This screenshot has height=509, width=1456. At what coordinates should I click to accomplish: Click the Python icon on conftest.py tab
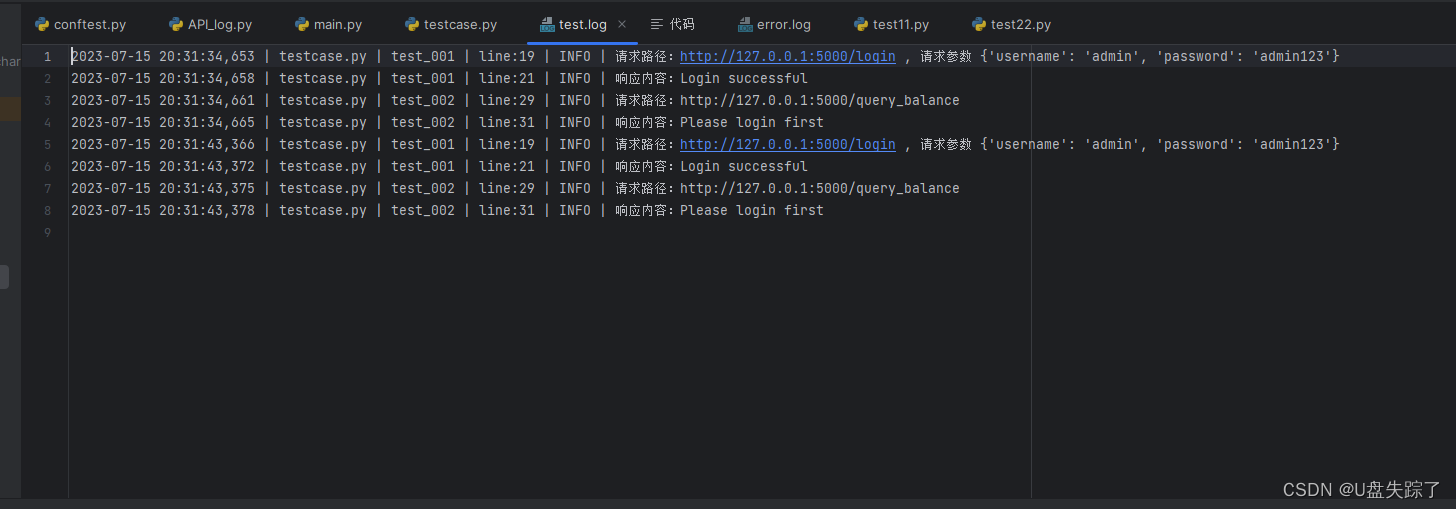point(42,24)
